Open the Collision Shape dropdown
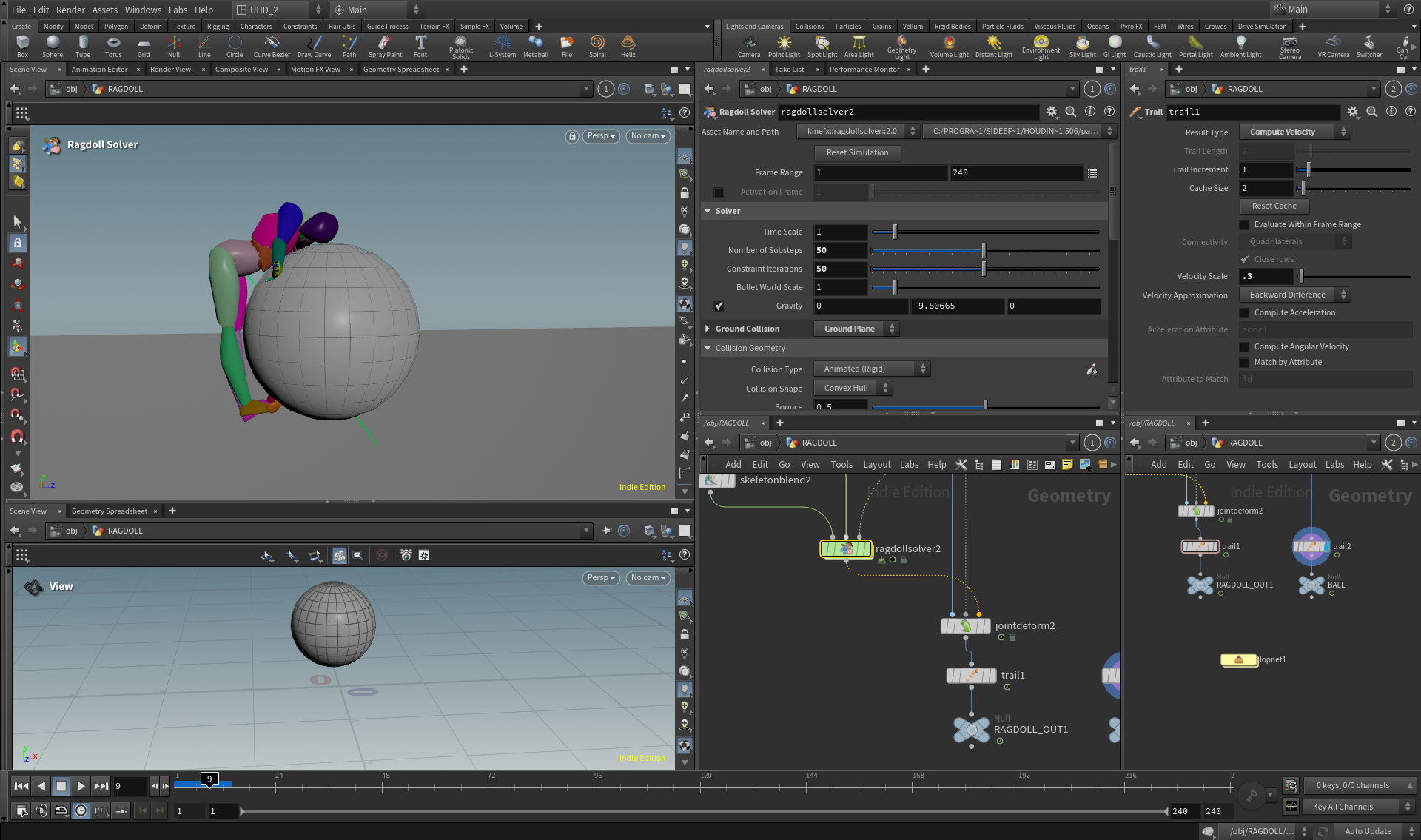 tap(853, 388)
